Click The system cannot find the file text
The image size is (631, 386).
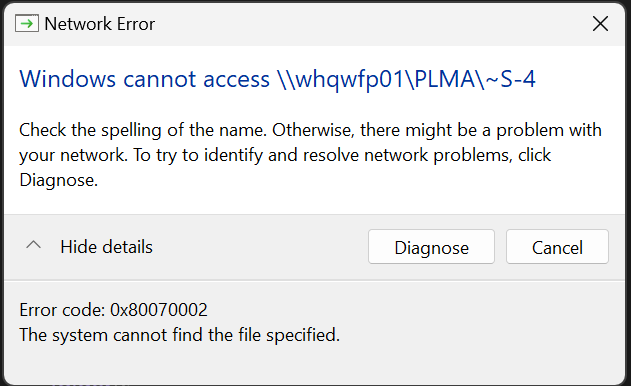point(179,335)
